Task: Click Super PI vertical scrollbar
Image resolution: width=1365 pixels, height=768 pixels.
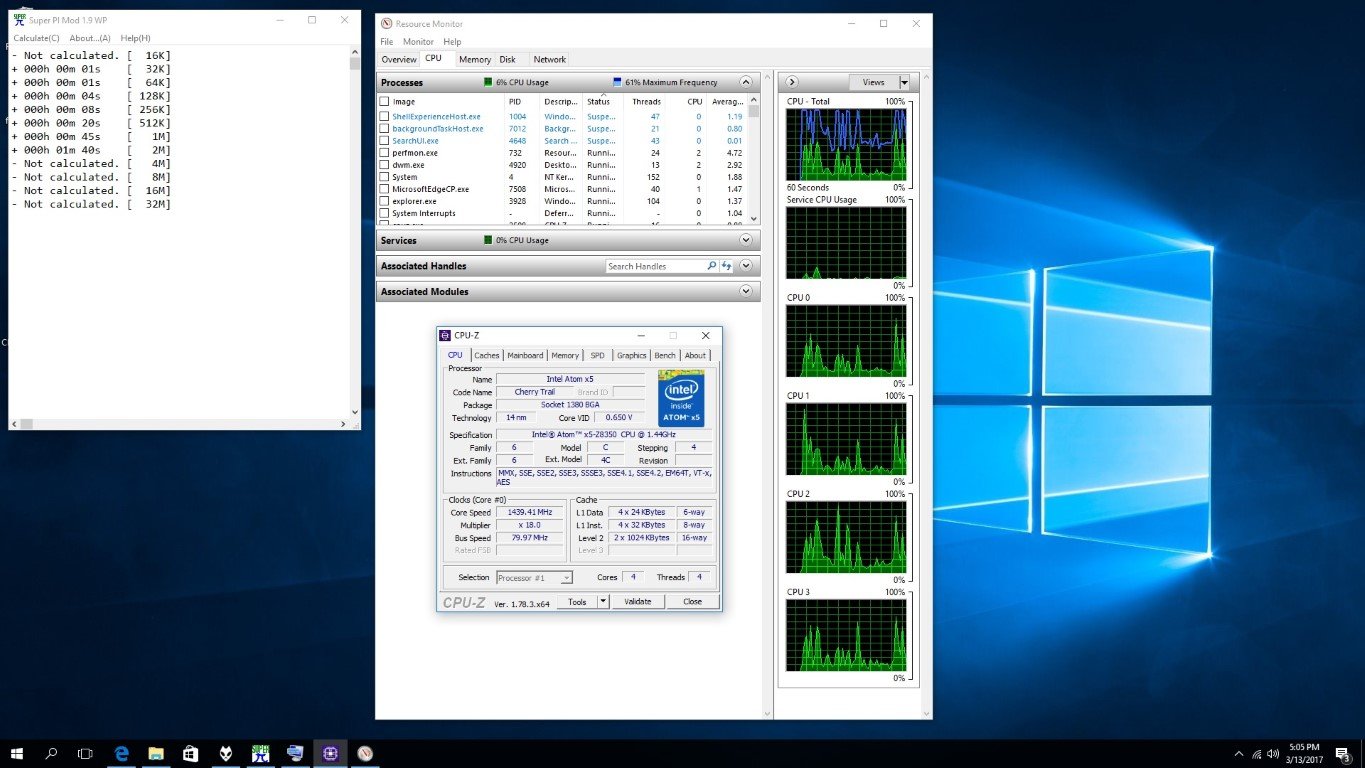Action: pyautogui.click(x=354, y=232)
